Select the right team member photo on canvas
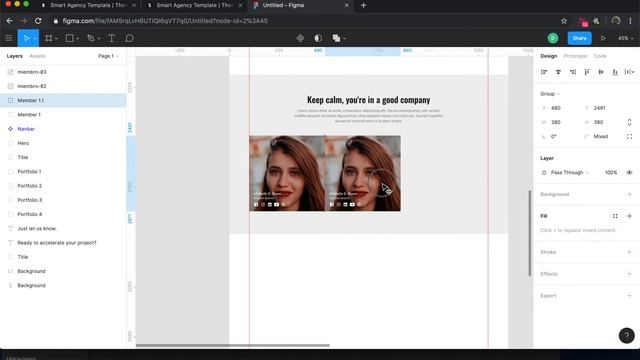 click(x=363, y=173)
